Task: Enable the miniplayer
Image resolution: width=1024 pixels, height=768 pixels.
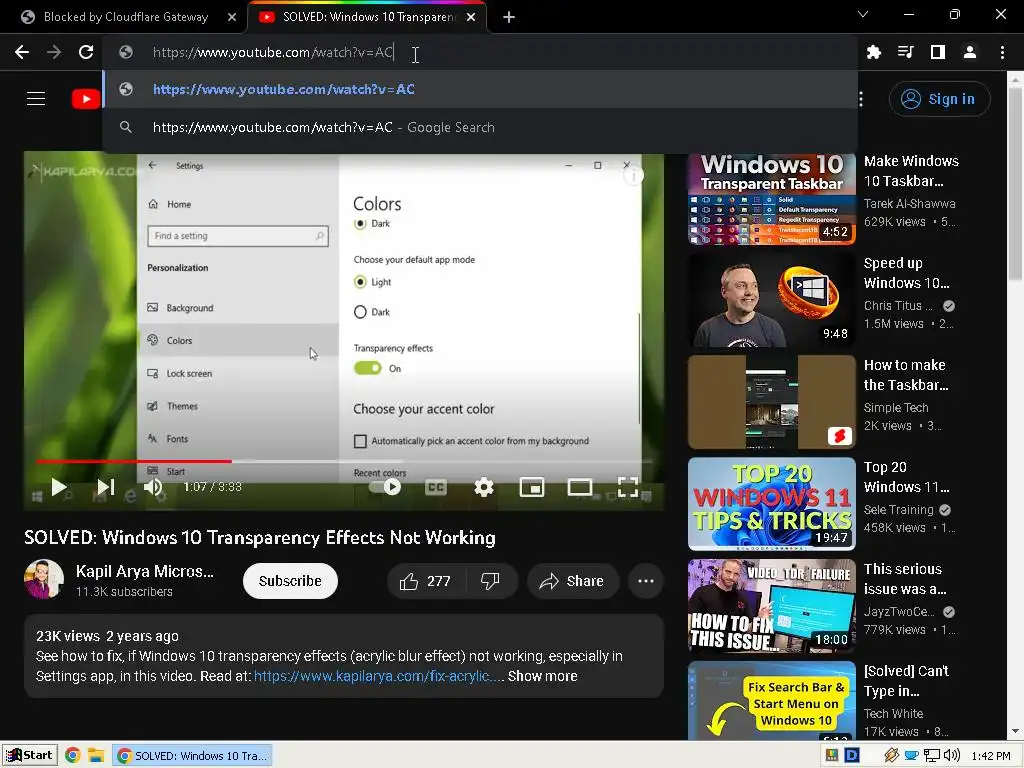Action: pyautogui.click(x=532, y=487)
